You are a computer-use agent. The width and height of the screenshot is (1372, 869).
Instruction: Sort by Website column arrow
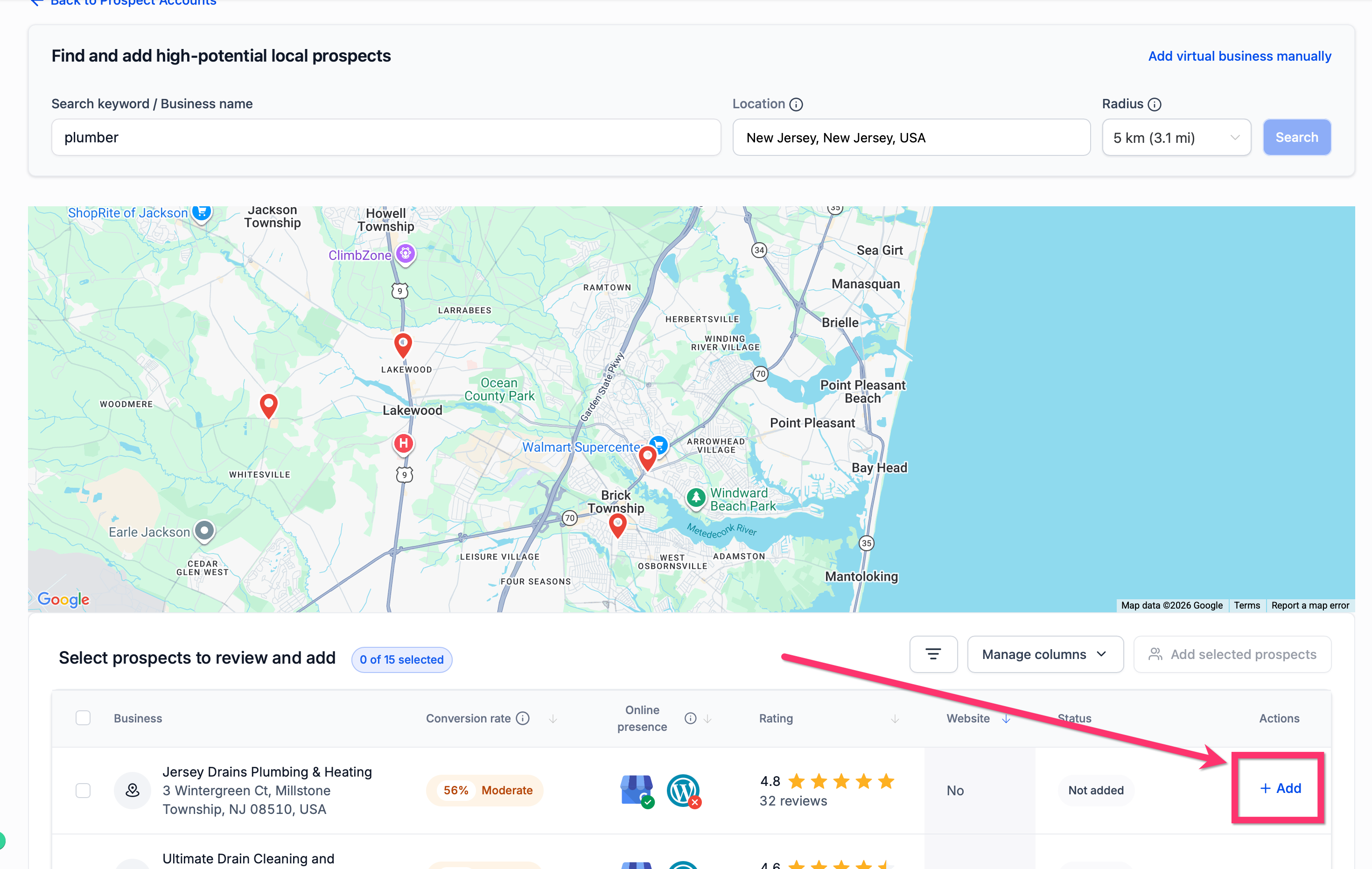pos(1006,719)
